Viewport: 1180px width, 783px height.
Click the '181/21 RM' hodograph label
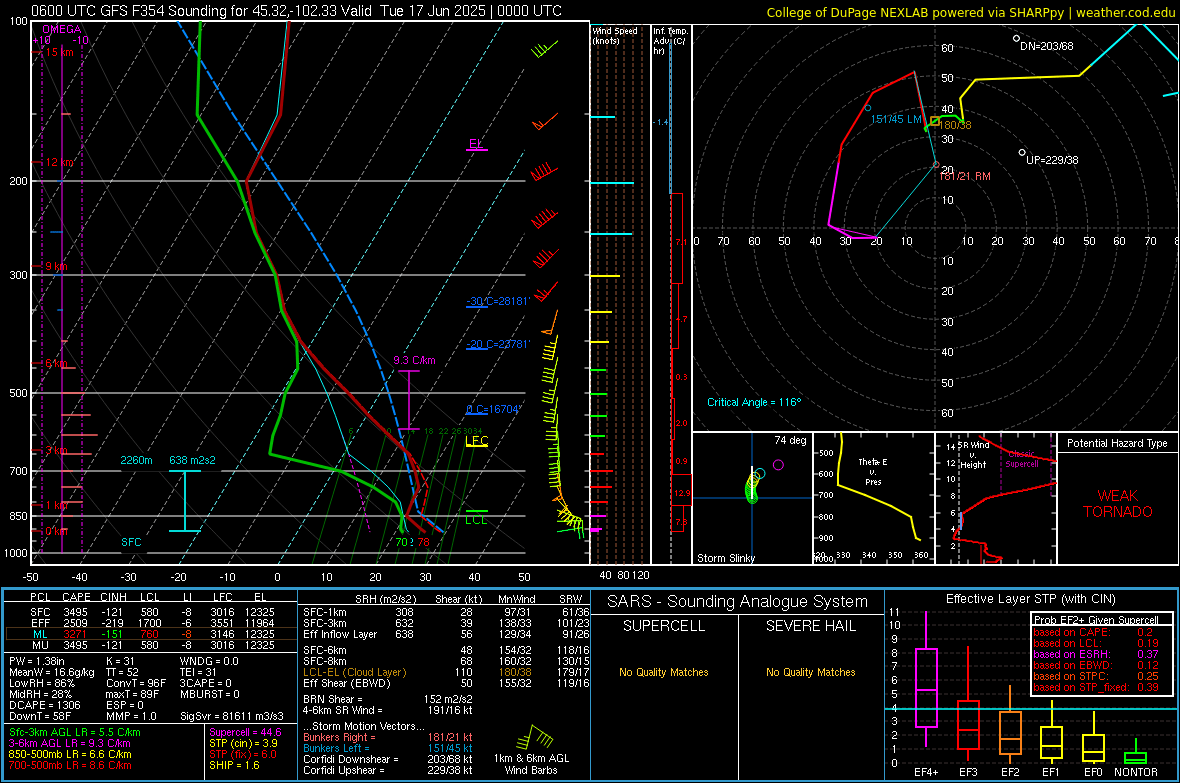(965, 176)
